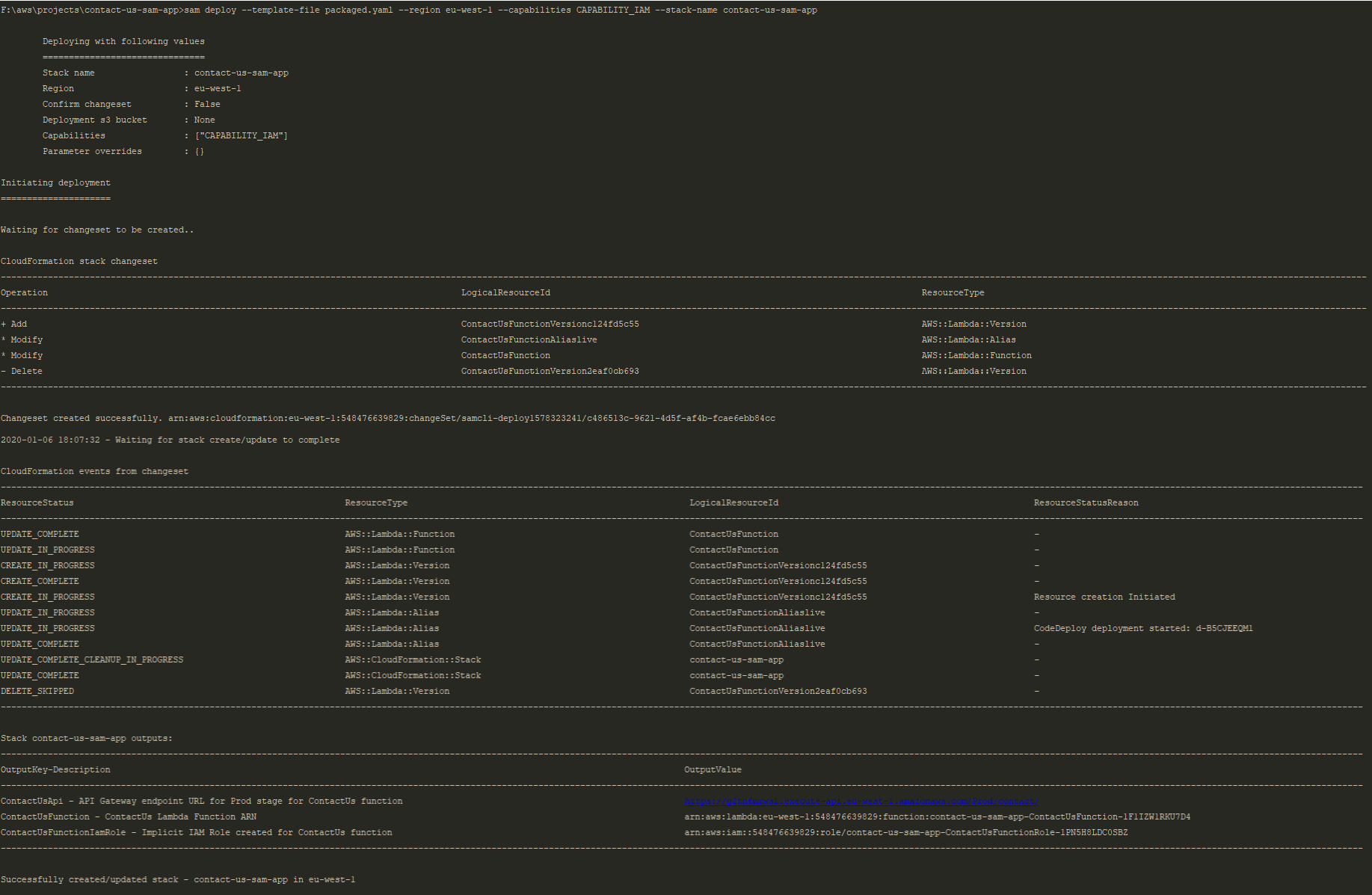1372x895 pixels.
Task: Click 'ContactUsFunctionIamRole - Implicit IAM Role' description
Action: pyautogui.click(x=197, y=833)
